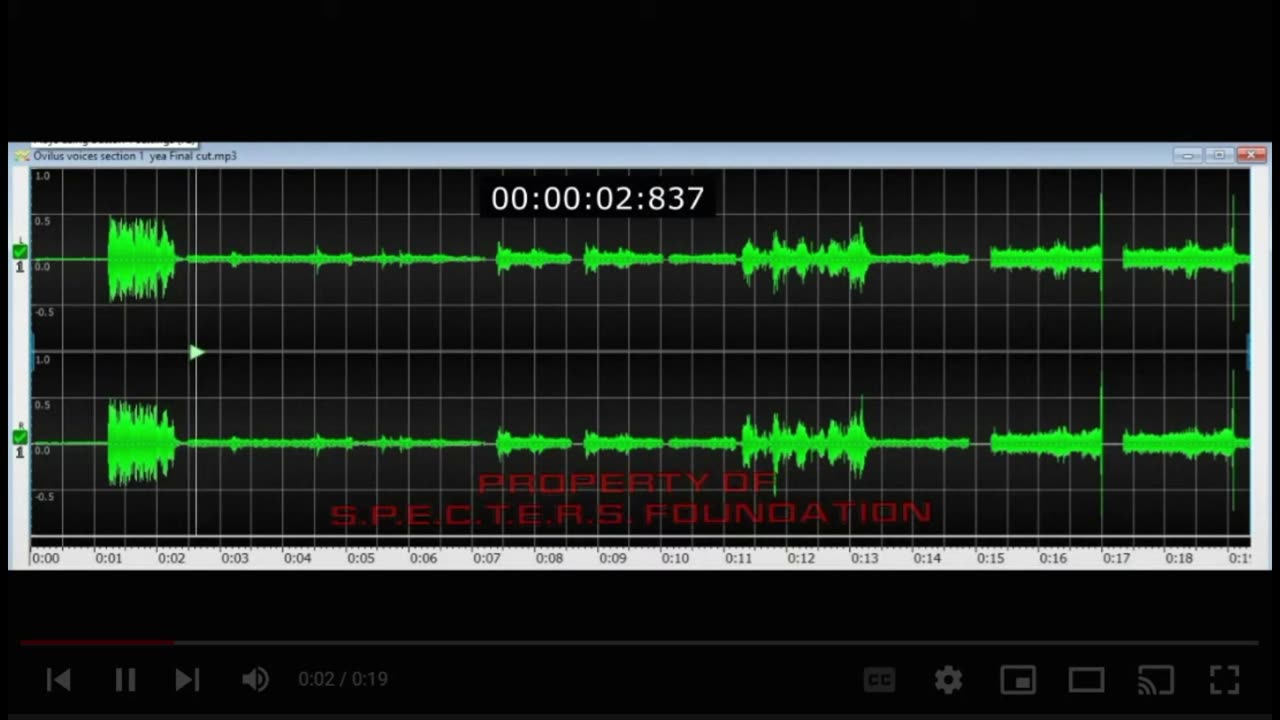1280x720 pixels.
Task: Toggle the right channel green checkbox
Action: 19,436
